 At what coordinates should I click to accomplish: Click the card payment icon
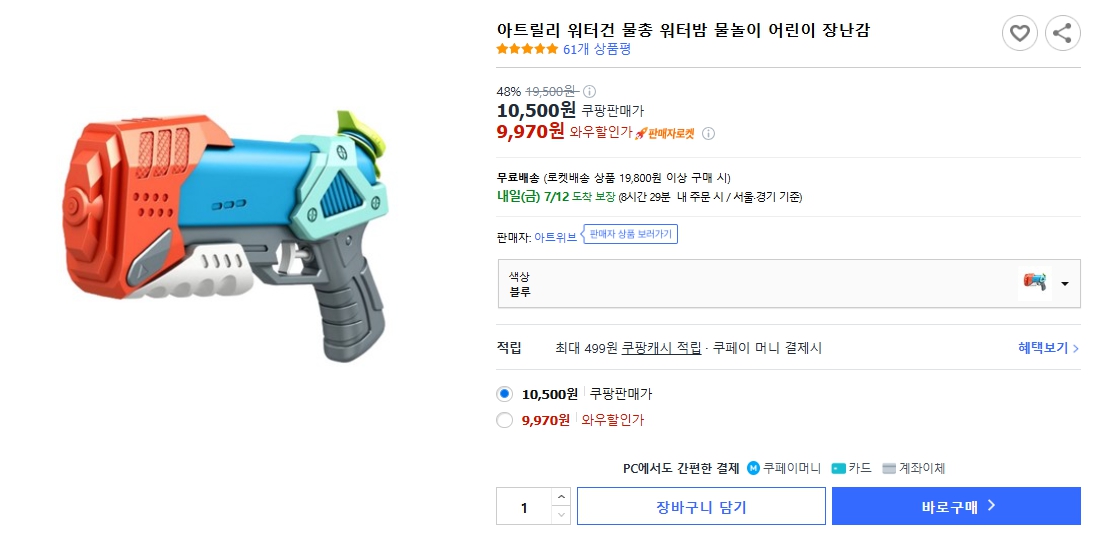pos(838,468)
